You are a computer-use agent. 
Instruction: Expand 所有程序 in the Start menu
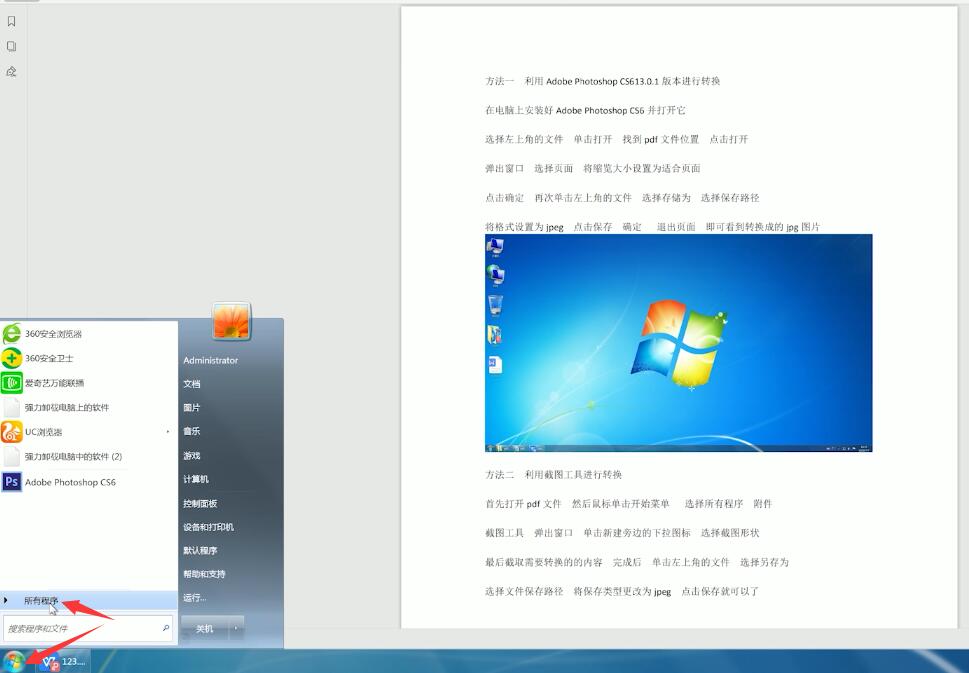click(88, 600)
